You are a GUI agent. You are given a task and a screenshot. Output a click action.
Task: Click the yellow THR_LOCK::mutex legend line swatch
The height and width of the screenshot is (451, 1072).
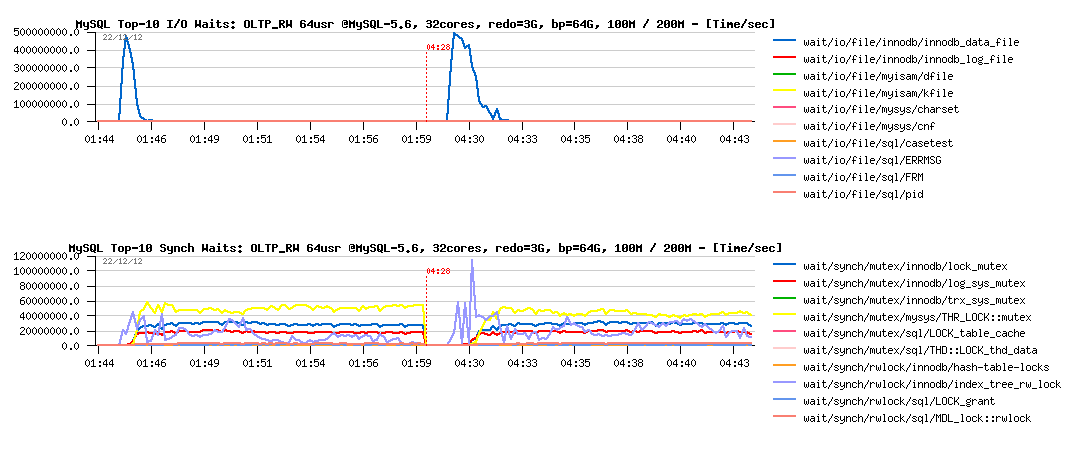[785, 317]
